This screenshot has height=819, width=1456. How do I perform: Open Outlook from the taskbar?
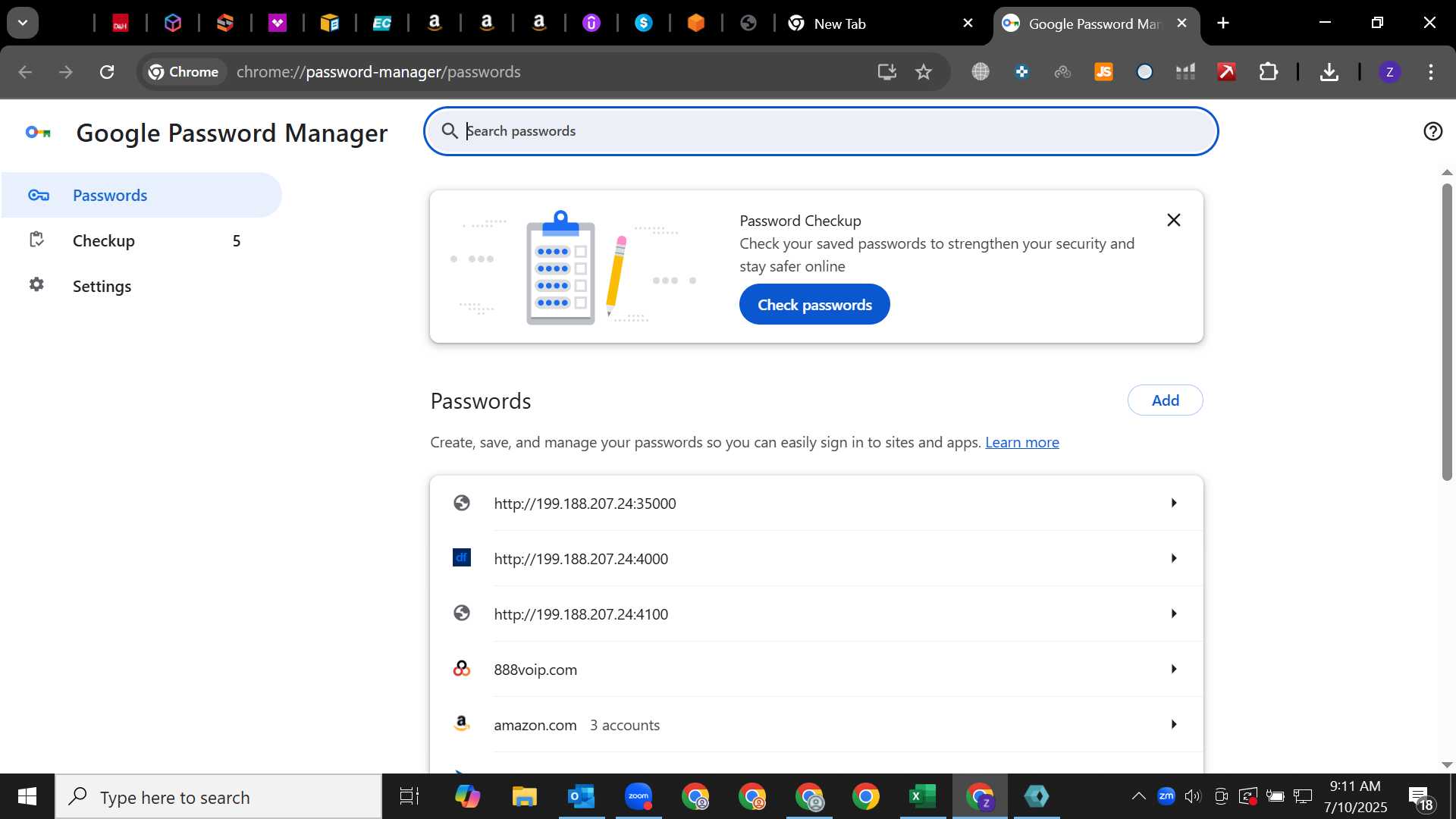[581, 797]
